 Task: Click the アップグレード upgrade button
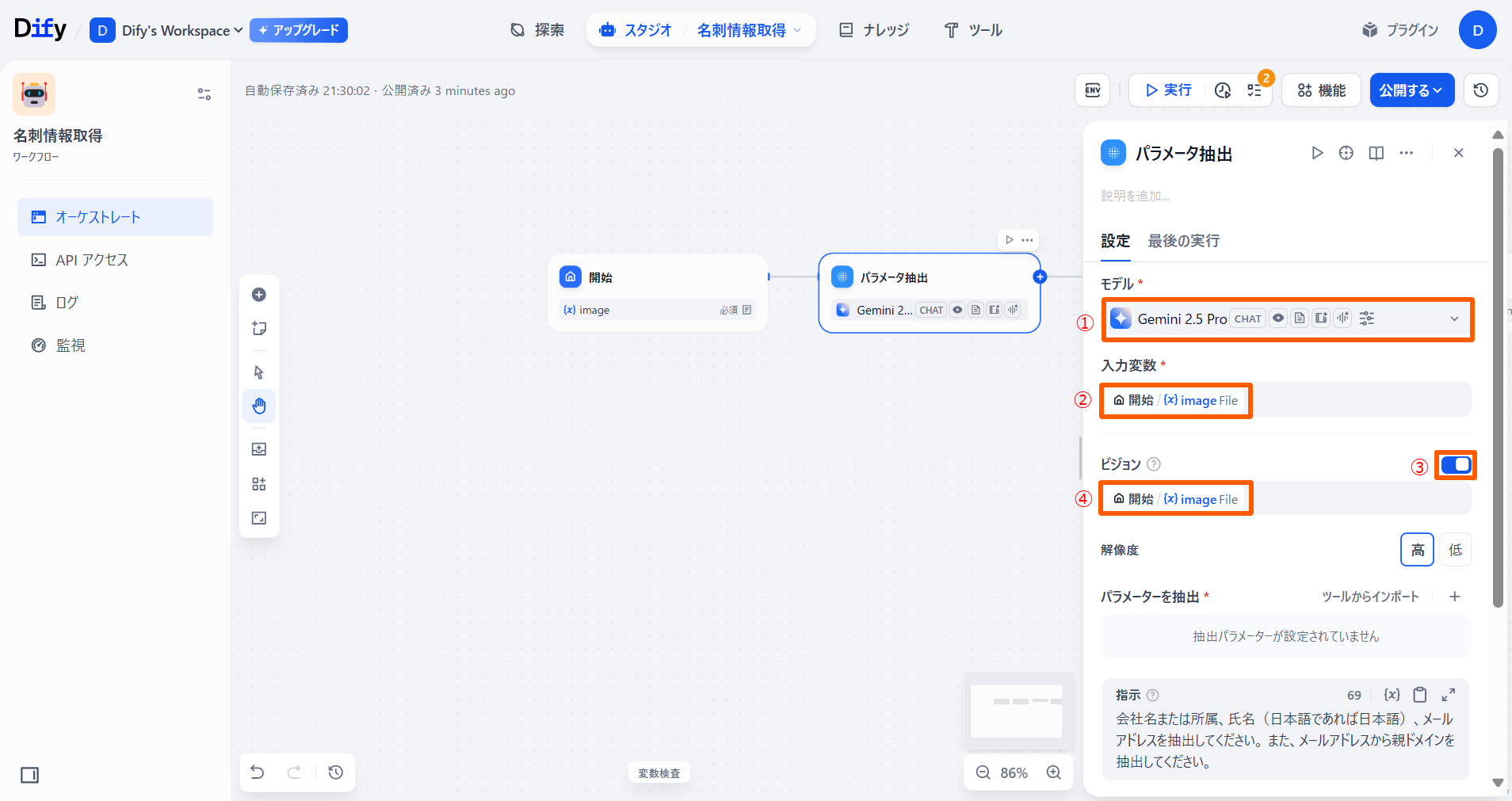(x=299, y=30)
